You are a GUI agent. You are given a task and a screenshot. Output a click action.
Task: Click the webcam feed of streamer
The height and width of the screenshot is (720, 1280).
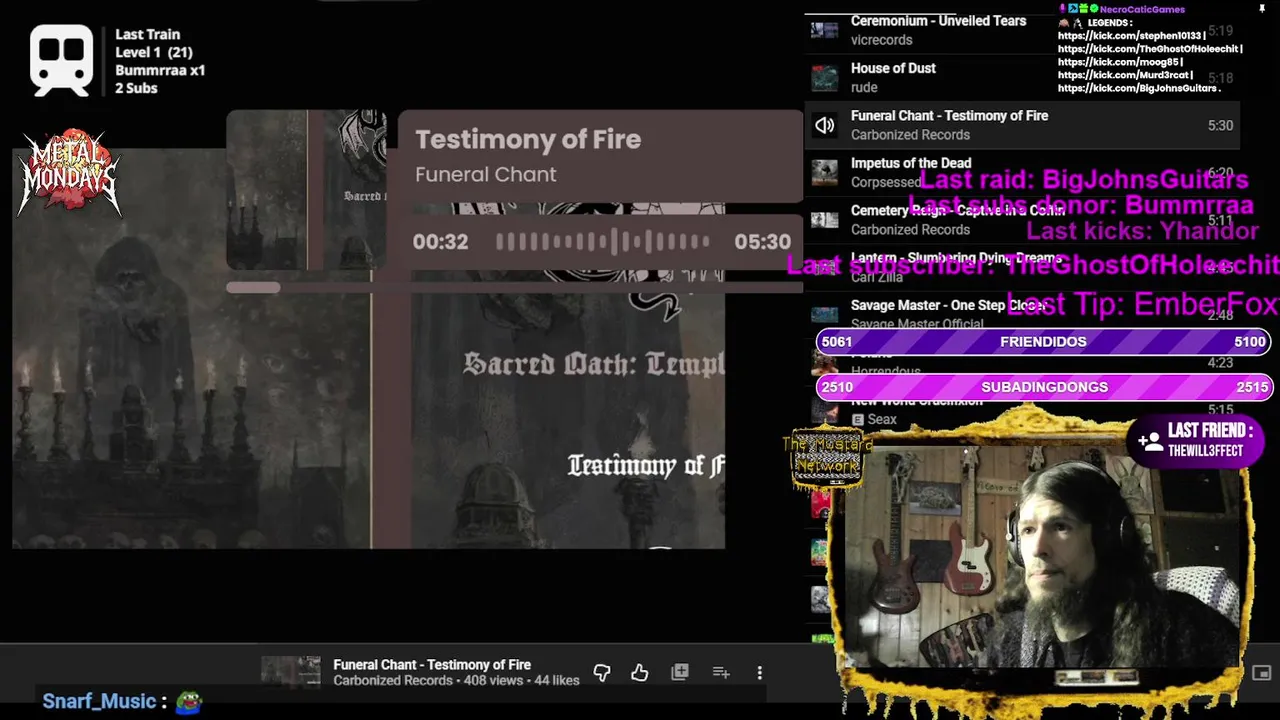click(1040, 555)
